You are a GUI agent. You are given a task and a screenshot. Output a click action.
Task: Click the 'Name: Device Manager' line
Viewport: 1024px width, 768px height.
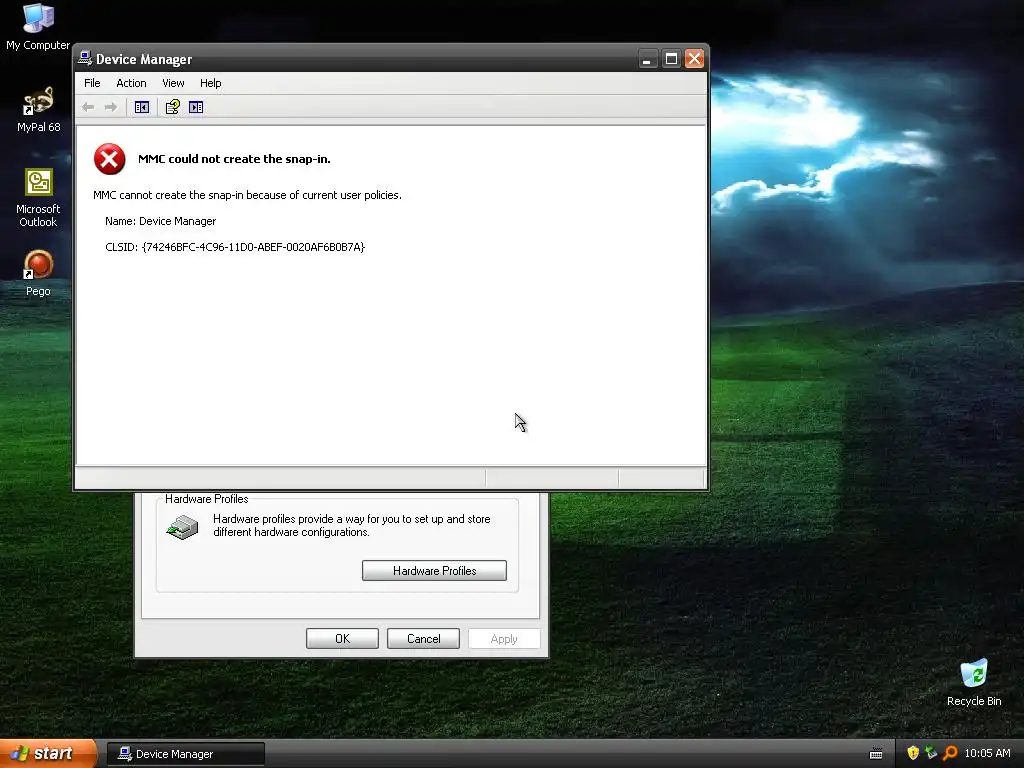[x=160, y=221]
